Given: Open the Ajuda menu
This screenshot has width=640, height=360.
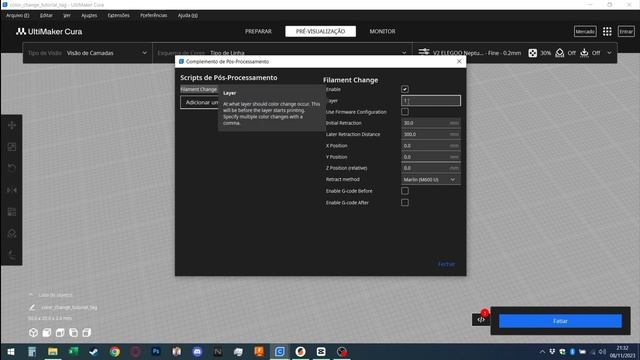Looking at the screenshot, I should click(x=188, y=16).
